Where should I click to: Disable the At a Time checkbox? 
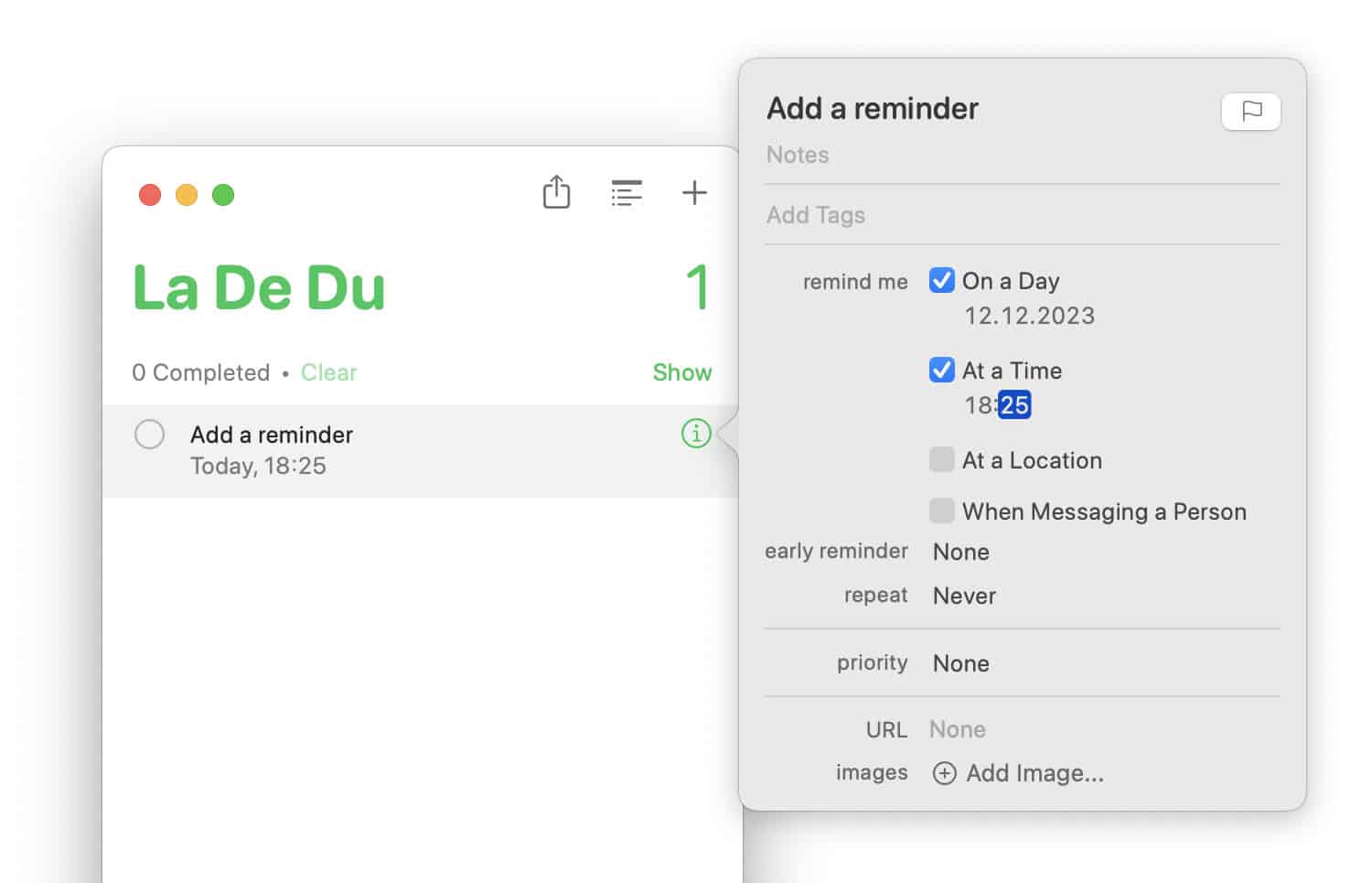(941, 370)
